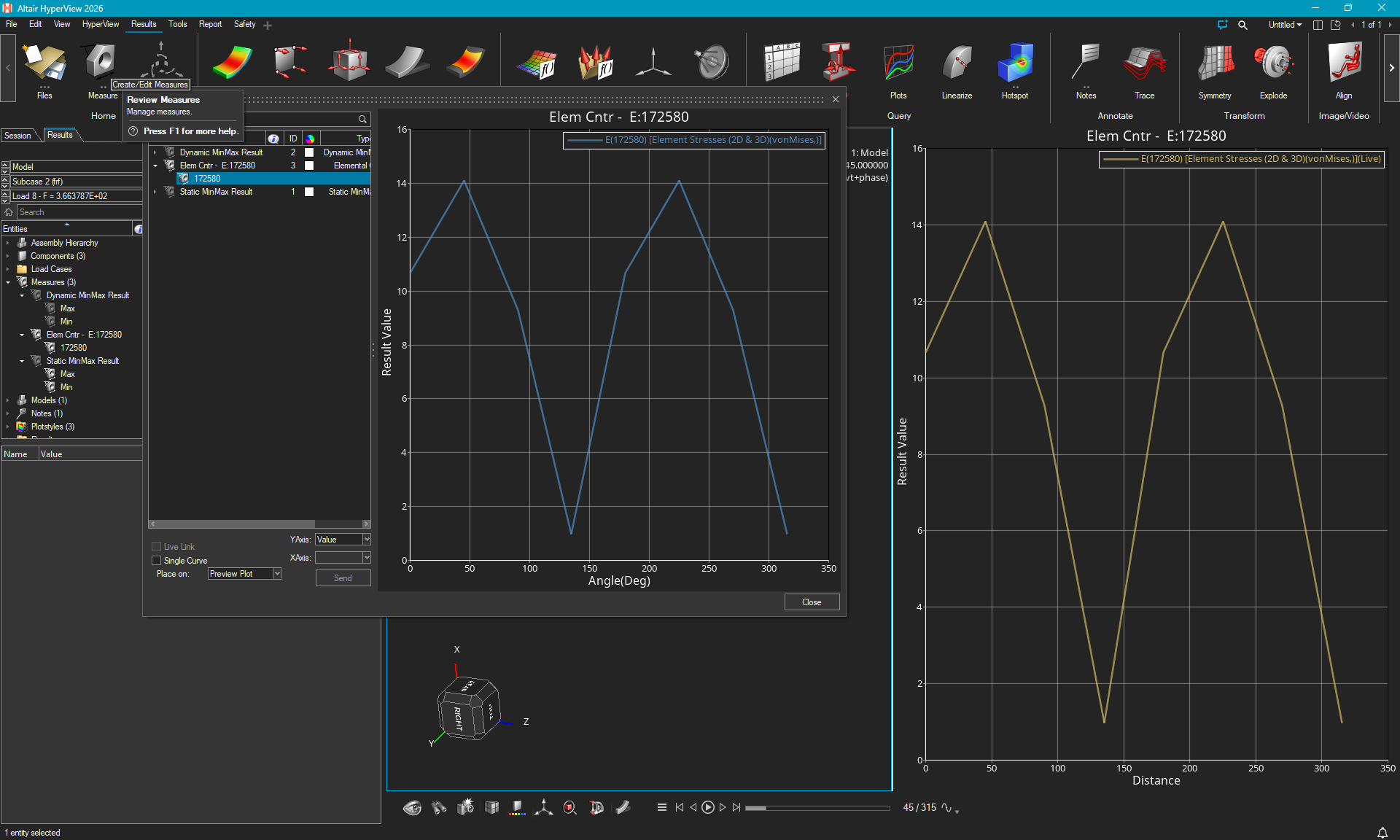Image resolution: width=1400 pixels, height=840 pixels.
Task: Switch to the Session tab
Action: 18,136
